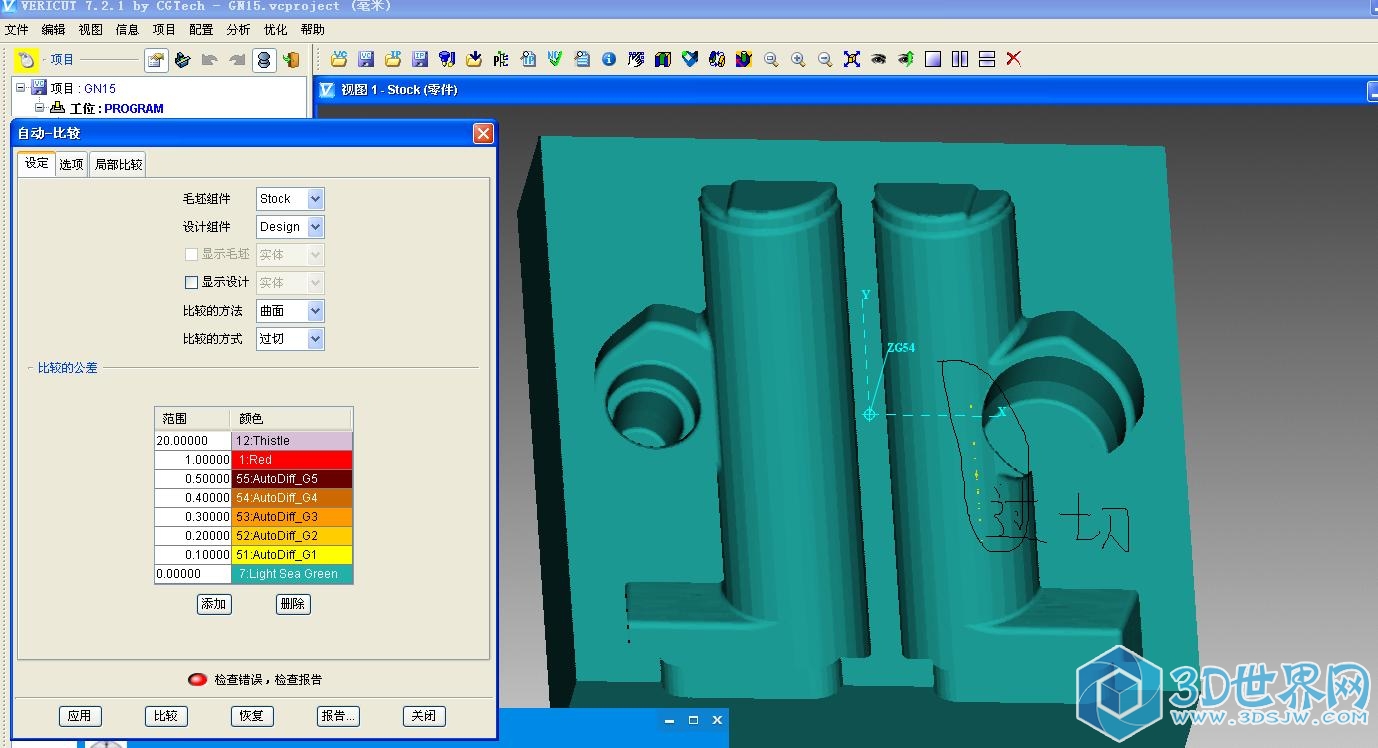Screen dimensions: 1378x748
Task: Click the basket icon in project toolbar
Action: click(x=182, y=60)
